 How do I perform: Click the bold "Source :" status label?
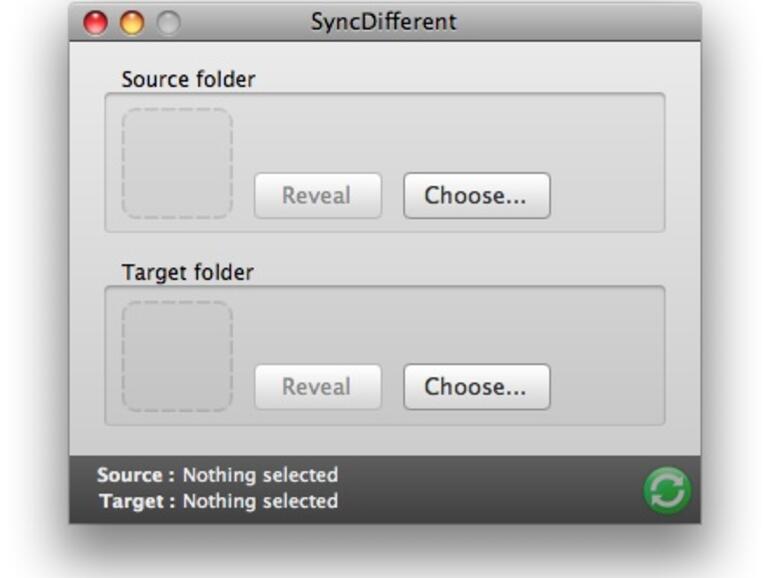click(136, 475)
